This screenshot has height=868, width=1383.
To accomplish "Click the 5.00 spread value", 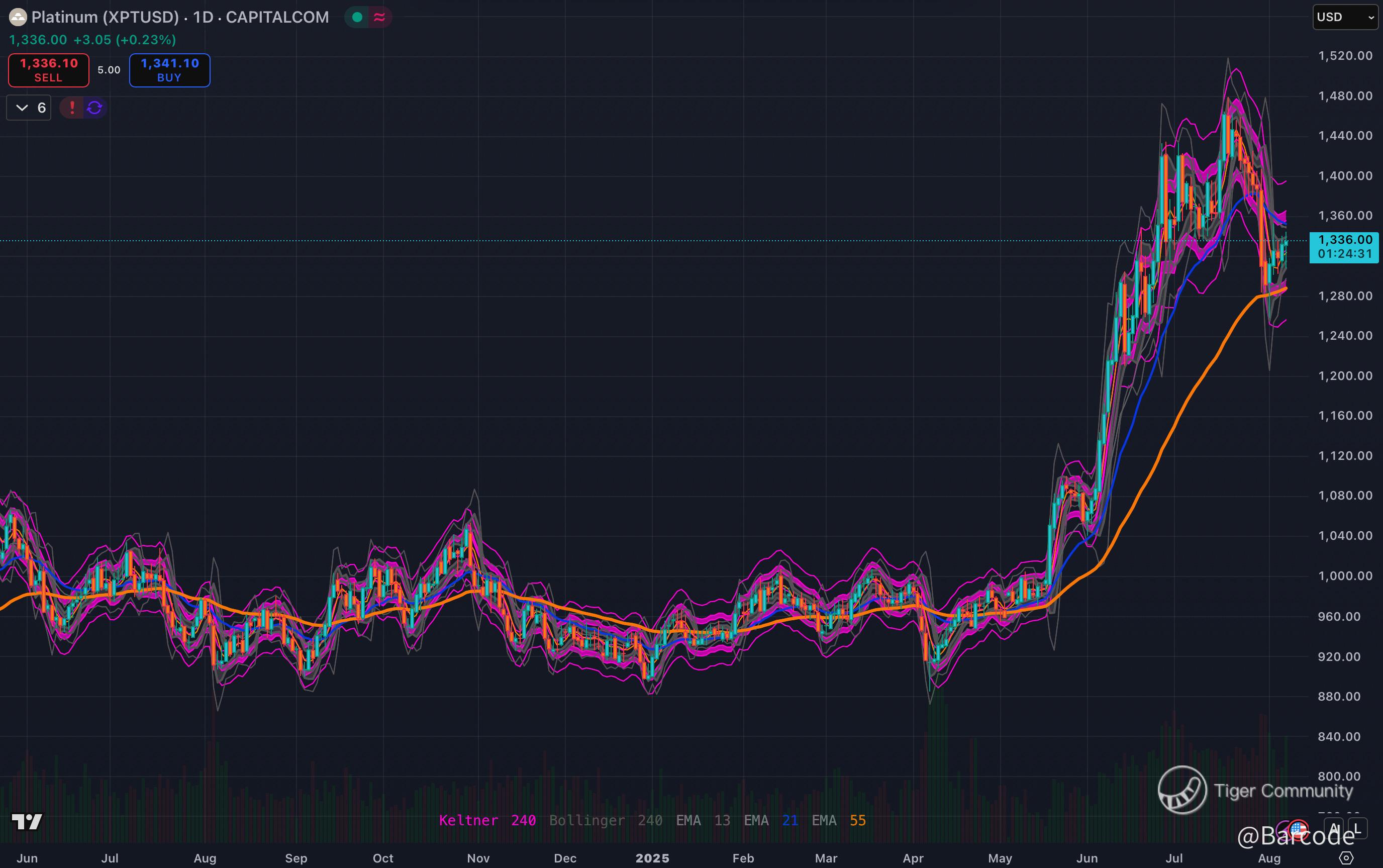I will [109, 70].
